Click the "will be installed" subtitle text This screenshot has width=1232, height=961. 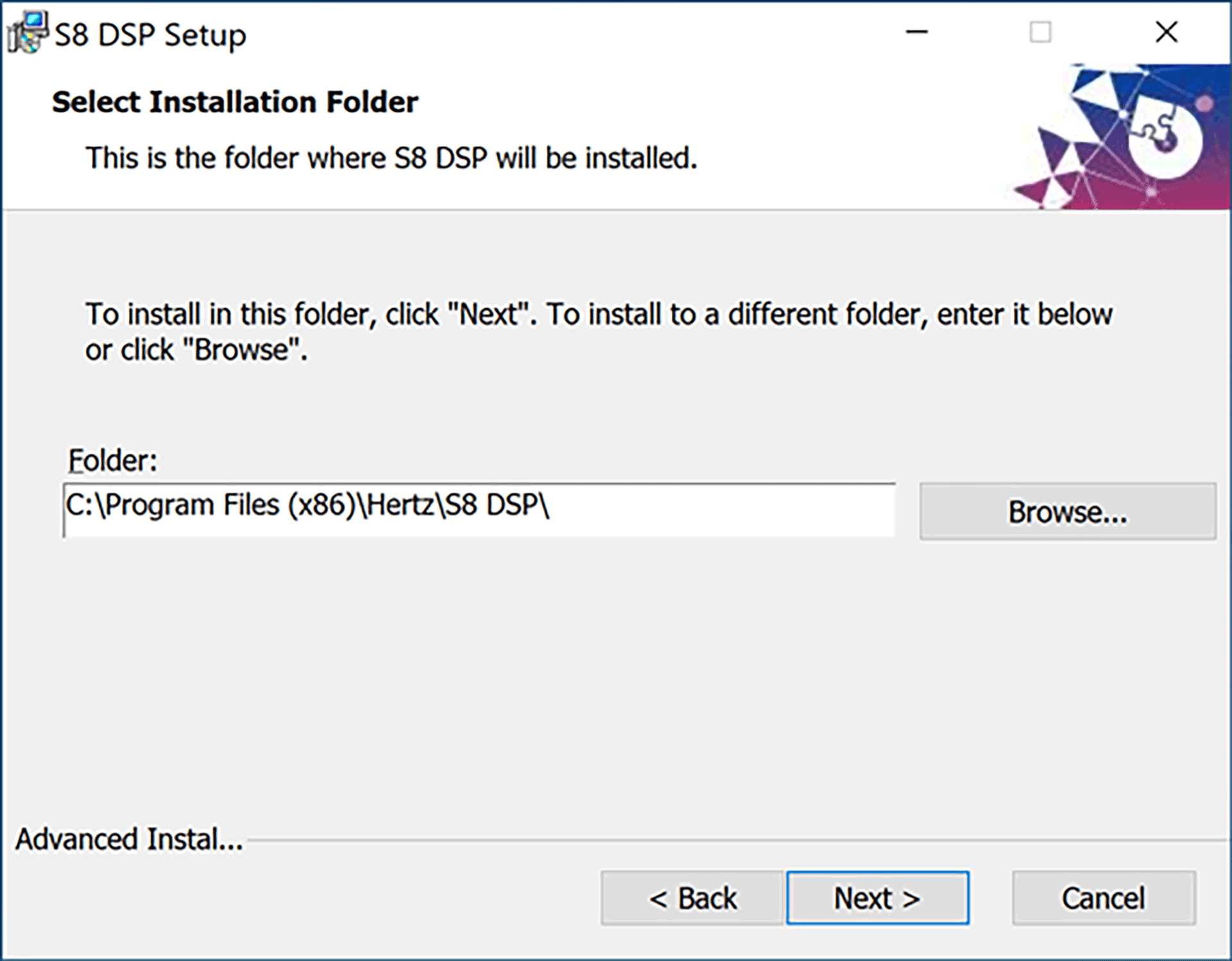[391, 158]
